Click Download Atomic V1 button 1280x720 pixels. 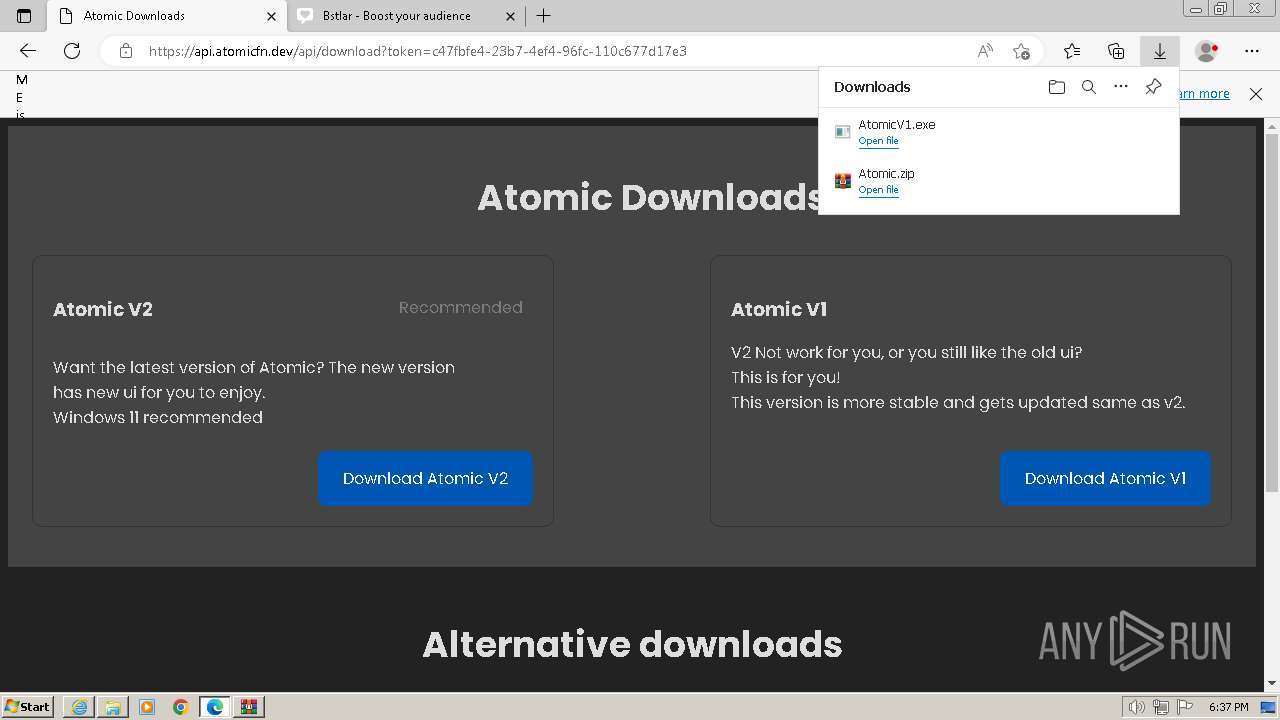pyautogui.click(x=1106, y=478)
